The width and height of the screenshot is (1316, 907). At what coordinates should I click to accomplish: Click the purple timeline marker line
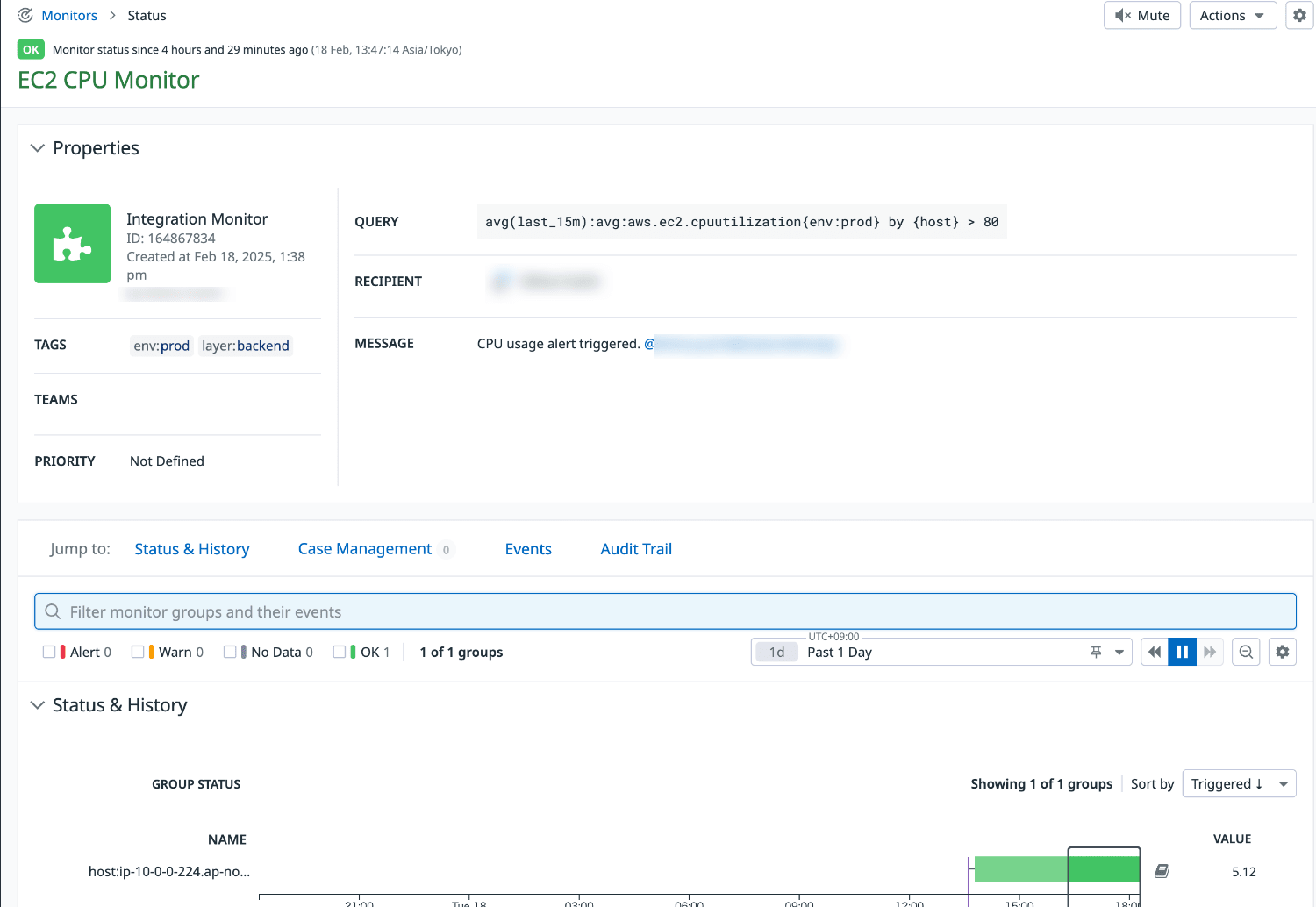[x=969, y=882]
